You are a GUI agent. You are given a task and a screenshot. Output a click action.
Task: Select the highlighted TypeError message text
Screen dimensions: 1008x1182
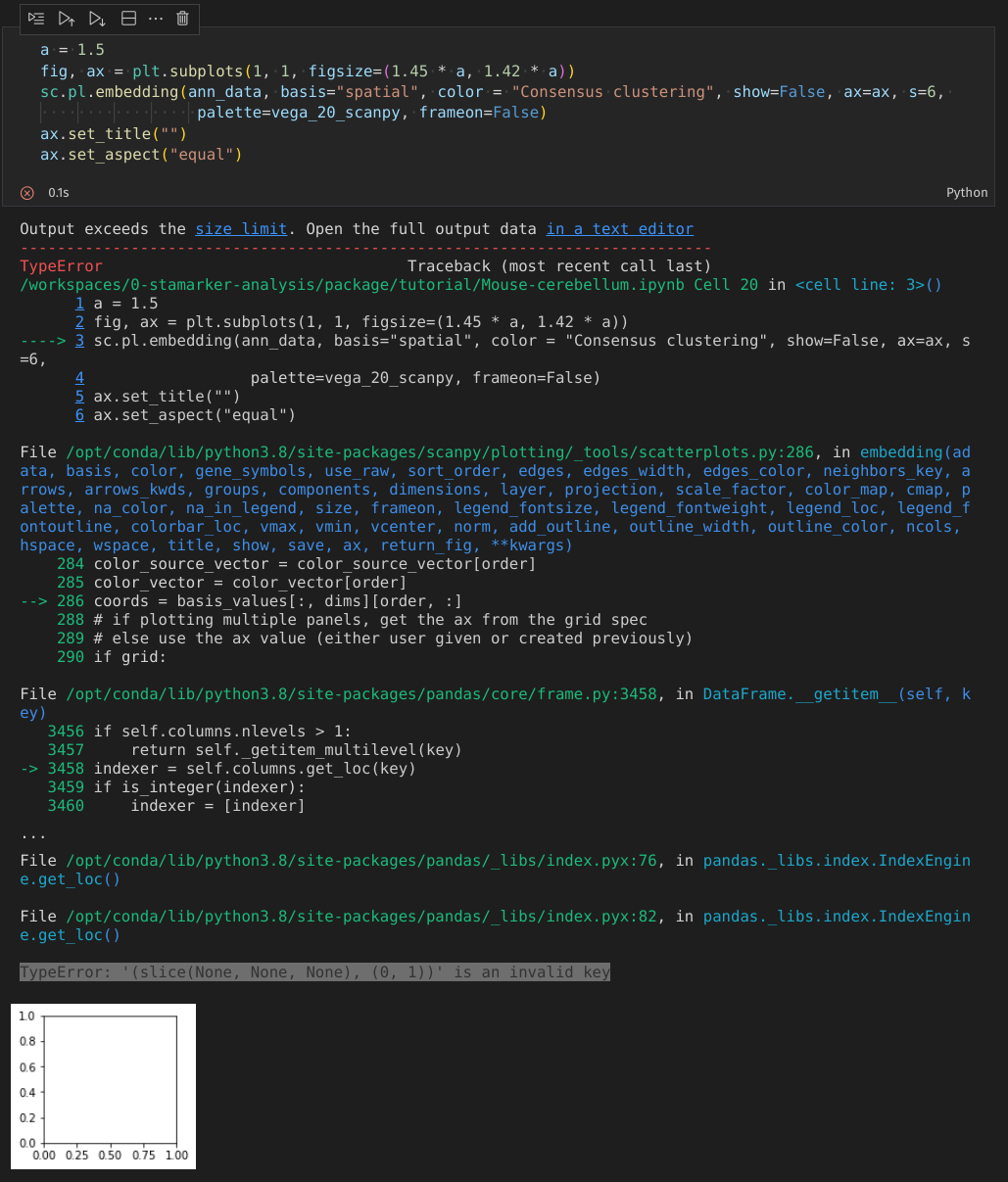click(314, 971)
